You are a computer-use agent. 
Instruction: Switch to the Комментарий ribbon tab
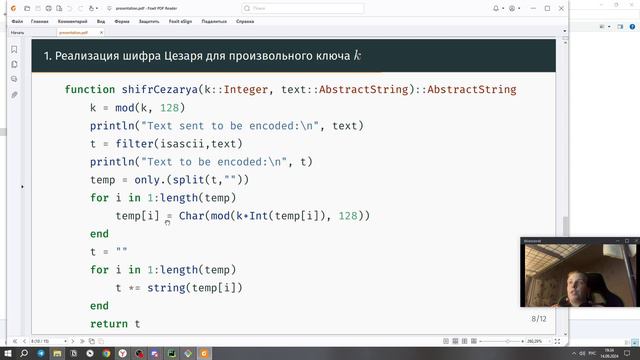pyautogui.click(x=73, y=21)
